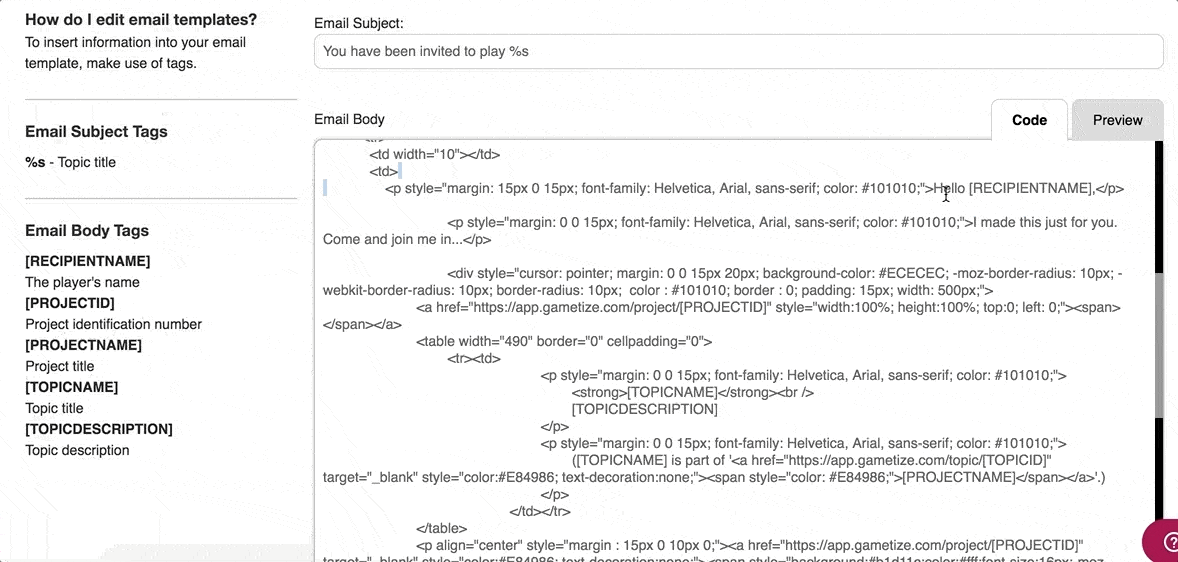Viewport: 1178px width, 562px height.
Task: Click the 'Email Body' label
Action: (349, 119)
